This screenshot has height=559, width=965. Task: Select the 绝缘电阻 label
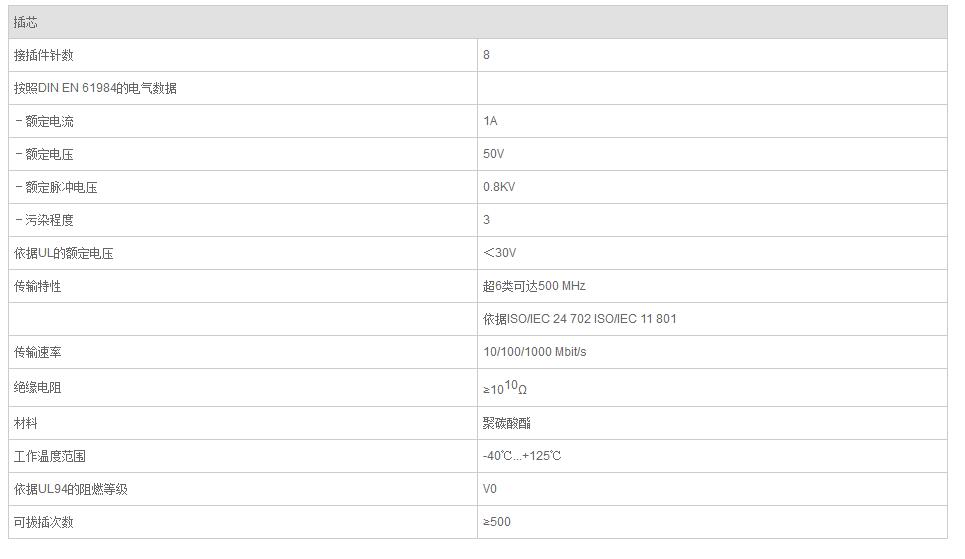tap(38, 388)
